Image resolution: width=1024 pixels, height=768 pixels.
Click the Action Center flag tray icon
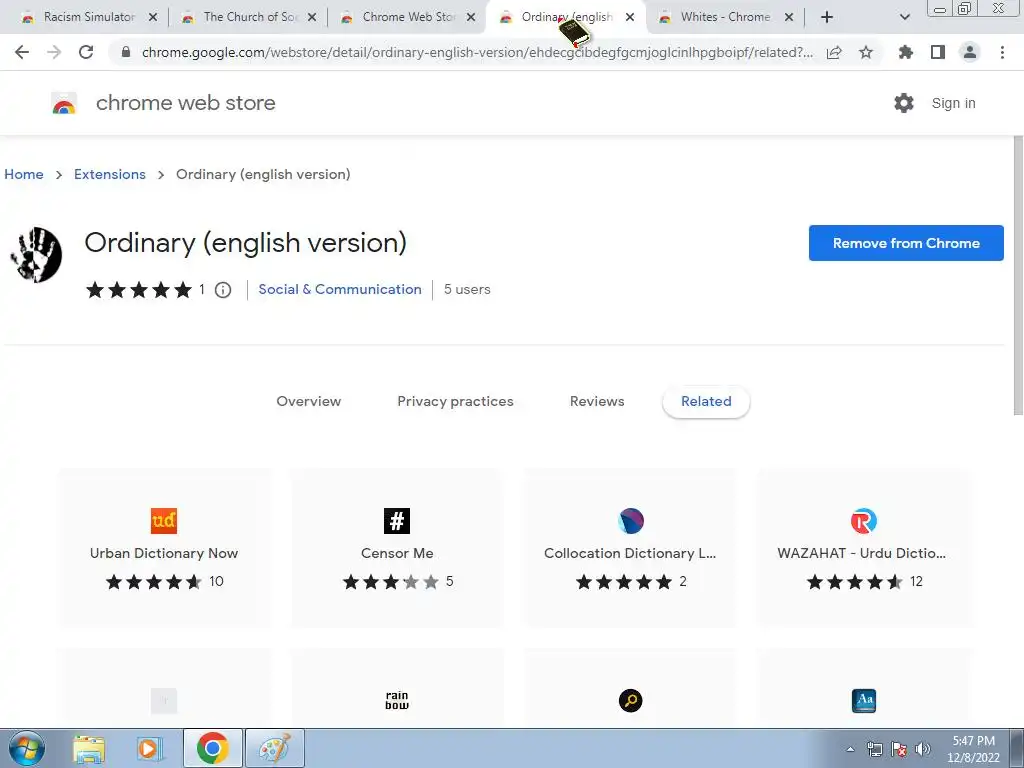pos(899,749)
